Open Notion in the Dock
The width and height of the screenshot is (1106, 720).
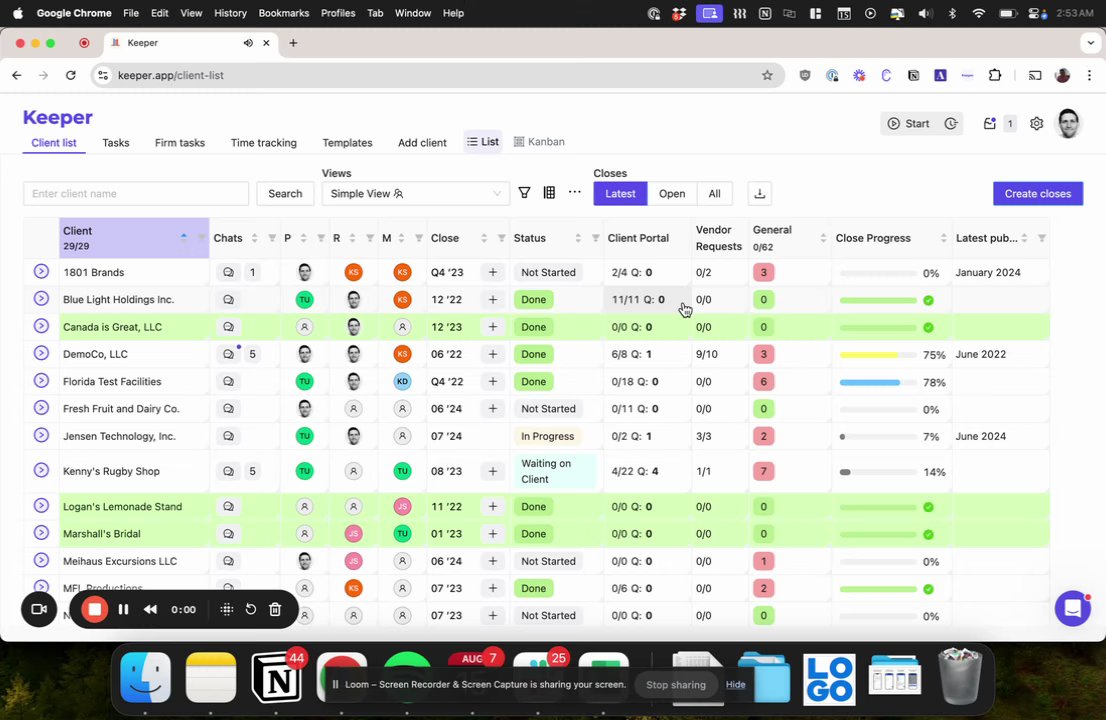[277, 678]
